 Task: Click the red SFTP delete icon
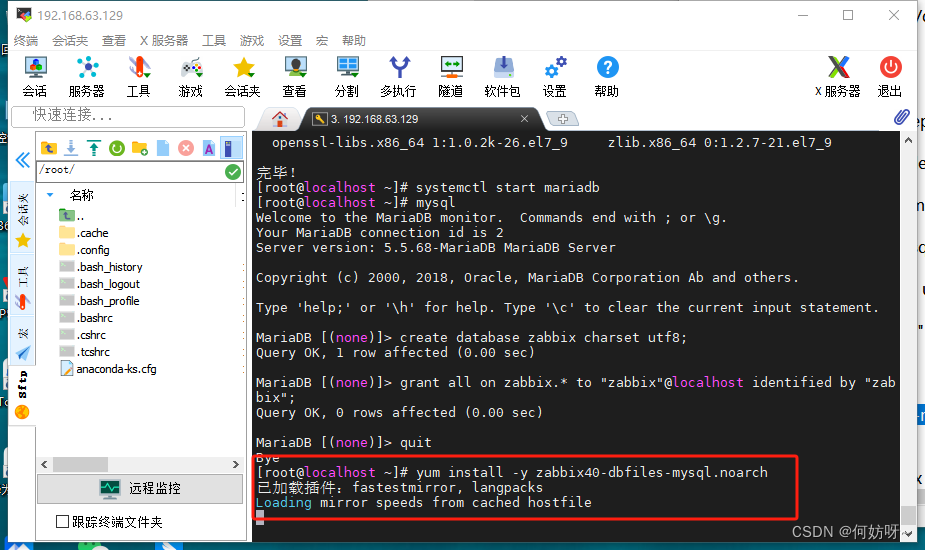click(186, 148)
